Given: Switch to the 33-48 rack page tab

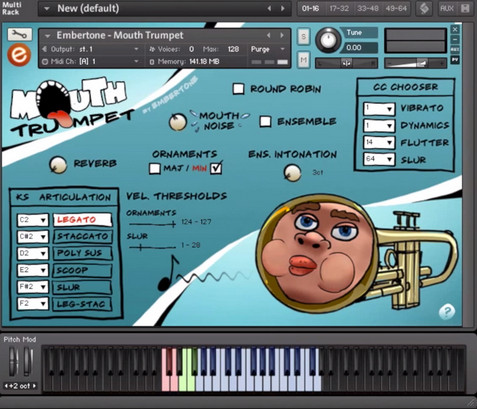Looking at the screenshot, I should coord(367,8).
